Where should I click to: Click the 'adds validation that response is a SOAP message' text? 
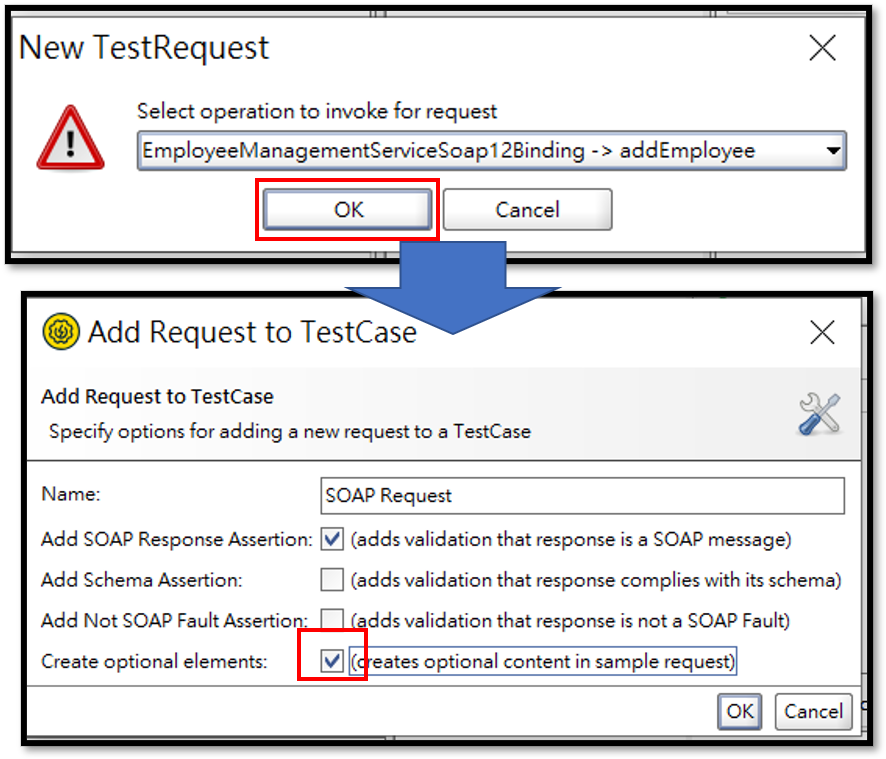(571, 540)
